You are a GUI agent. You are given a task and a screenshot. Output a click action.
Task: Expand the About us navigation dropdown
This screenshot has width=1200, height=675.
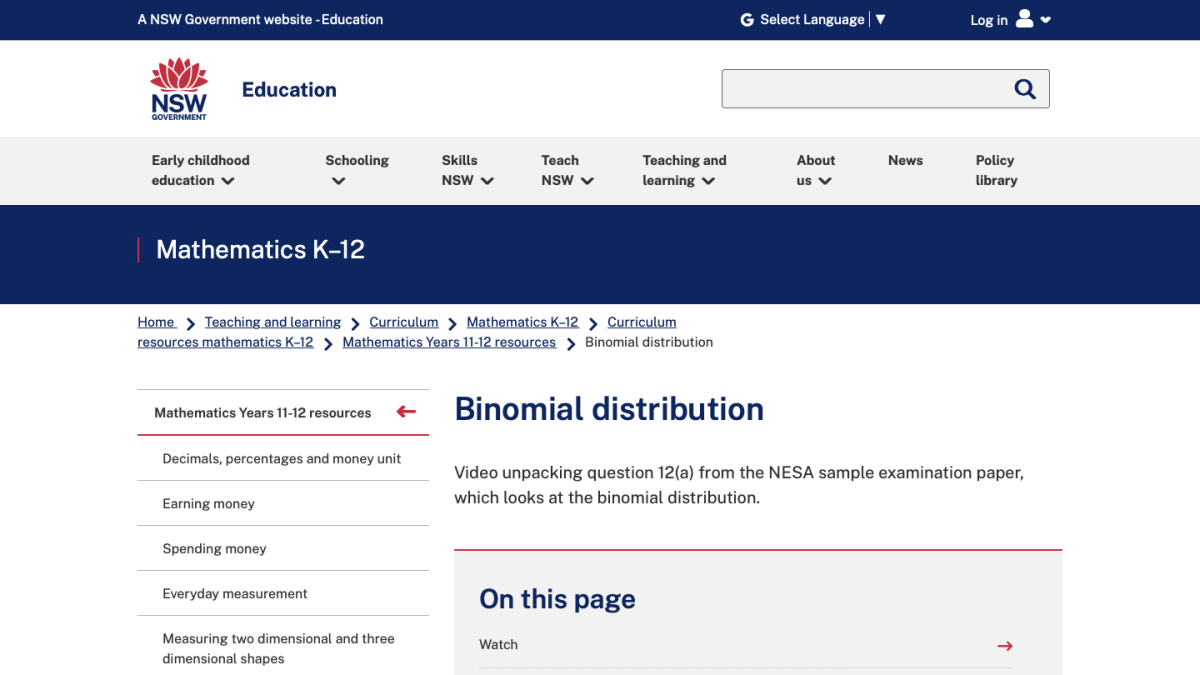pyautogui.click(x=815, y=170)
